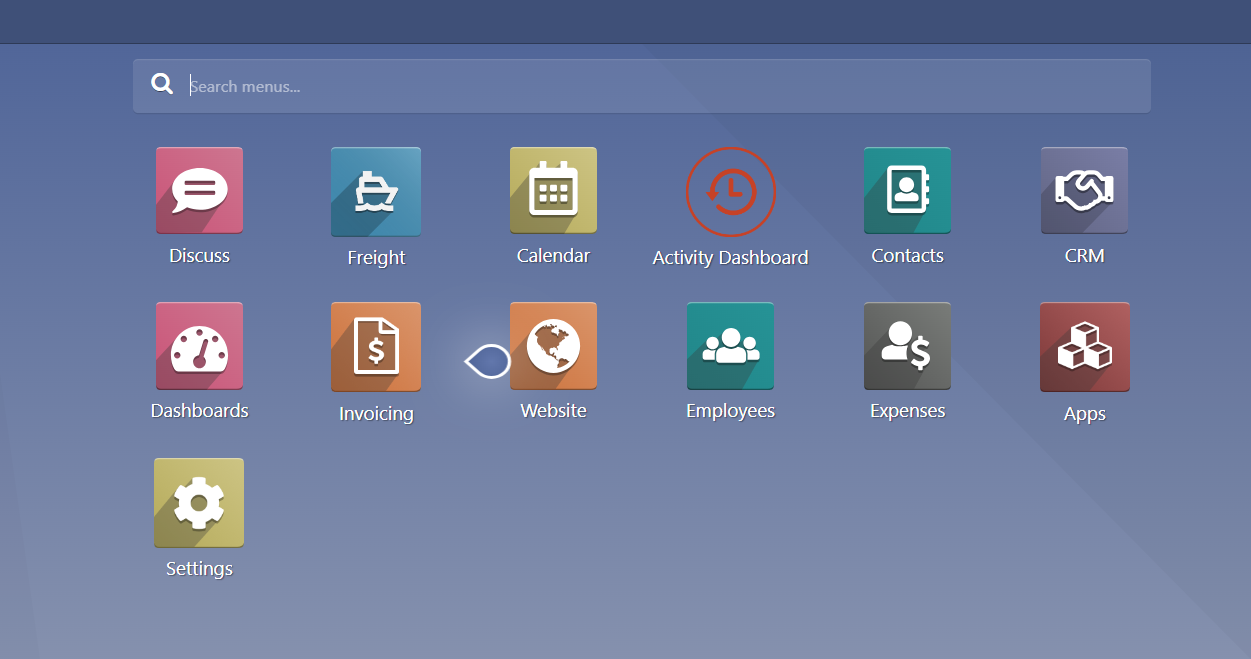Open the Website globe icon
The width and height of the screenshot is (1251, 659).
553,346
